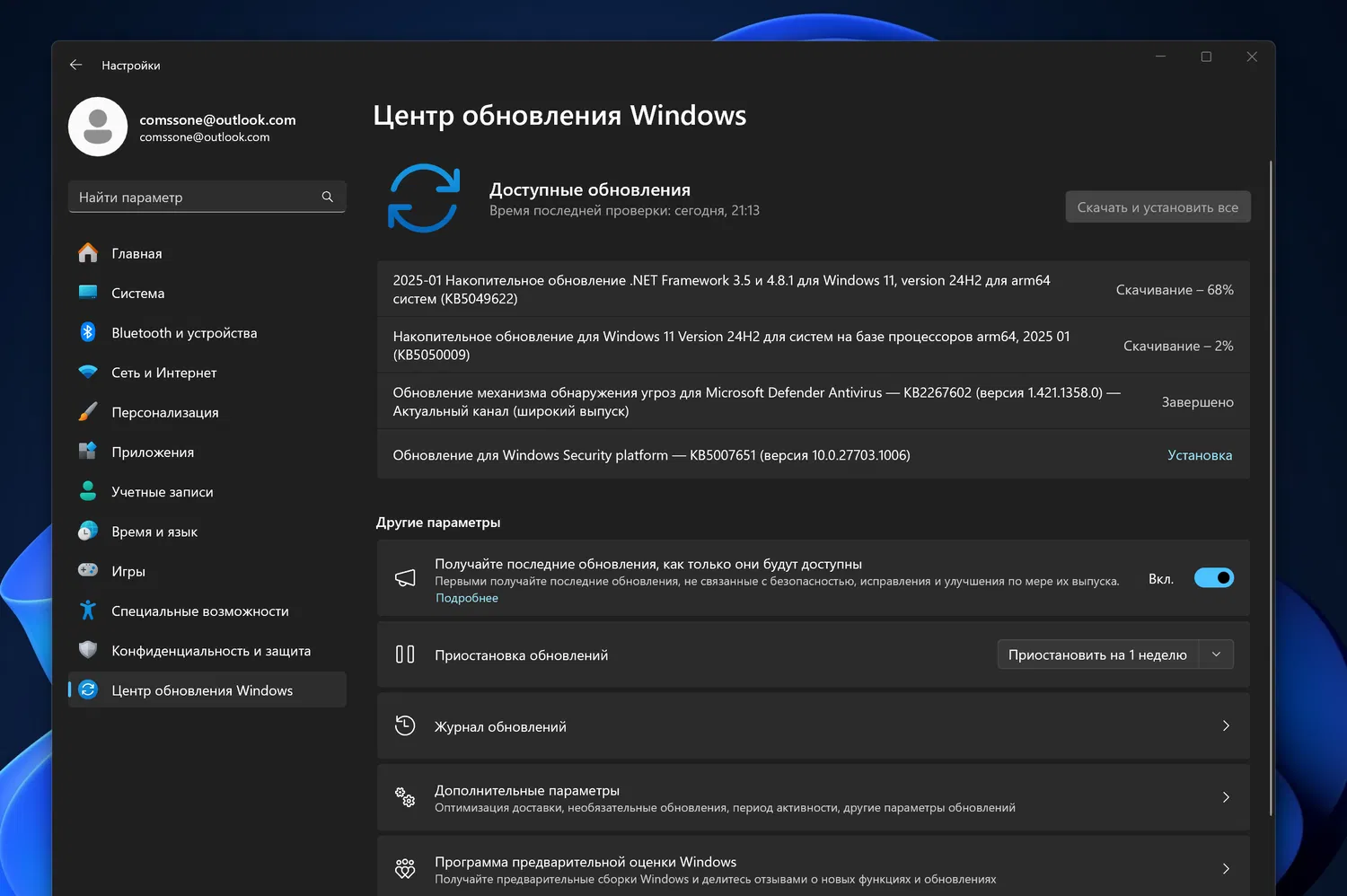Viewport: 1347px width, 896px height.
Task: Click the paintbrush icon beside Персонализация
Action: [x=88, y=412]
